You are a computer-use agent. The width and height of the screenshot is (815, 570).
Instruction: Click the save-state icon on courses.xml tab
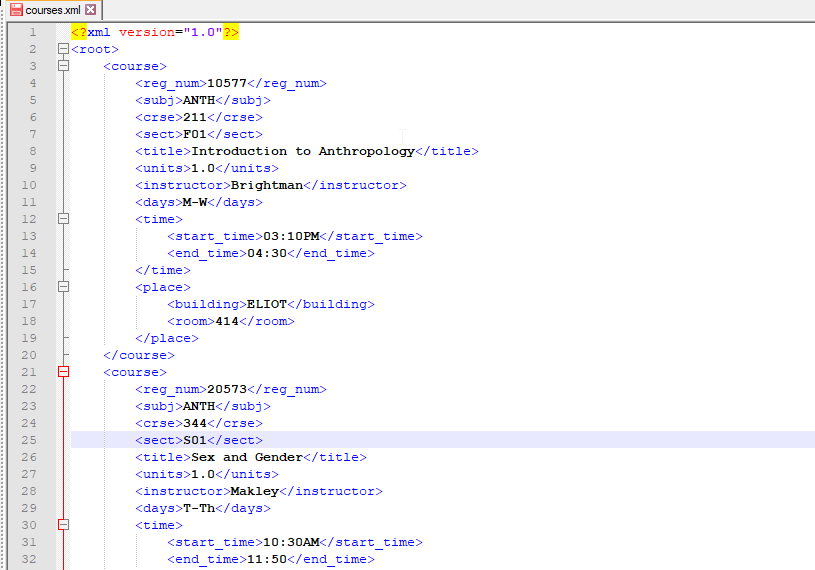pyautogui.click(x=17, y=10)
